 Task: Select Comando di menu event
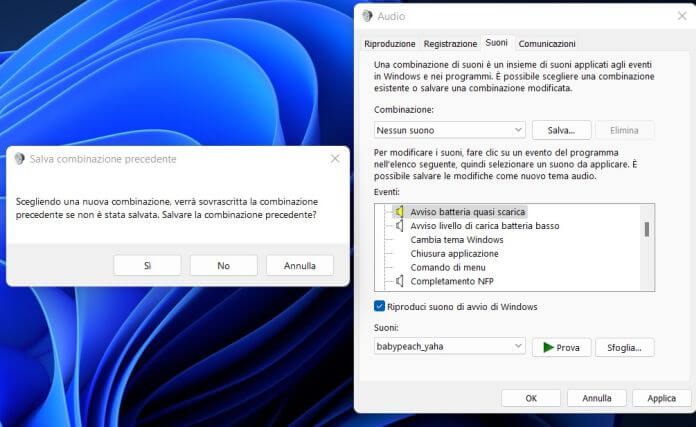448,267
